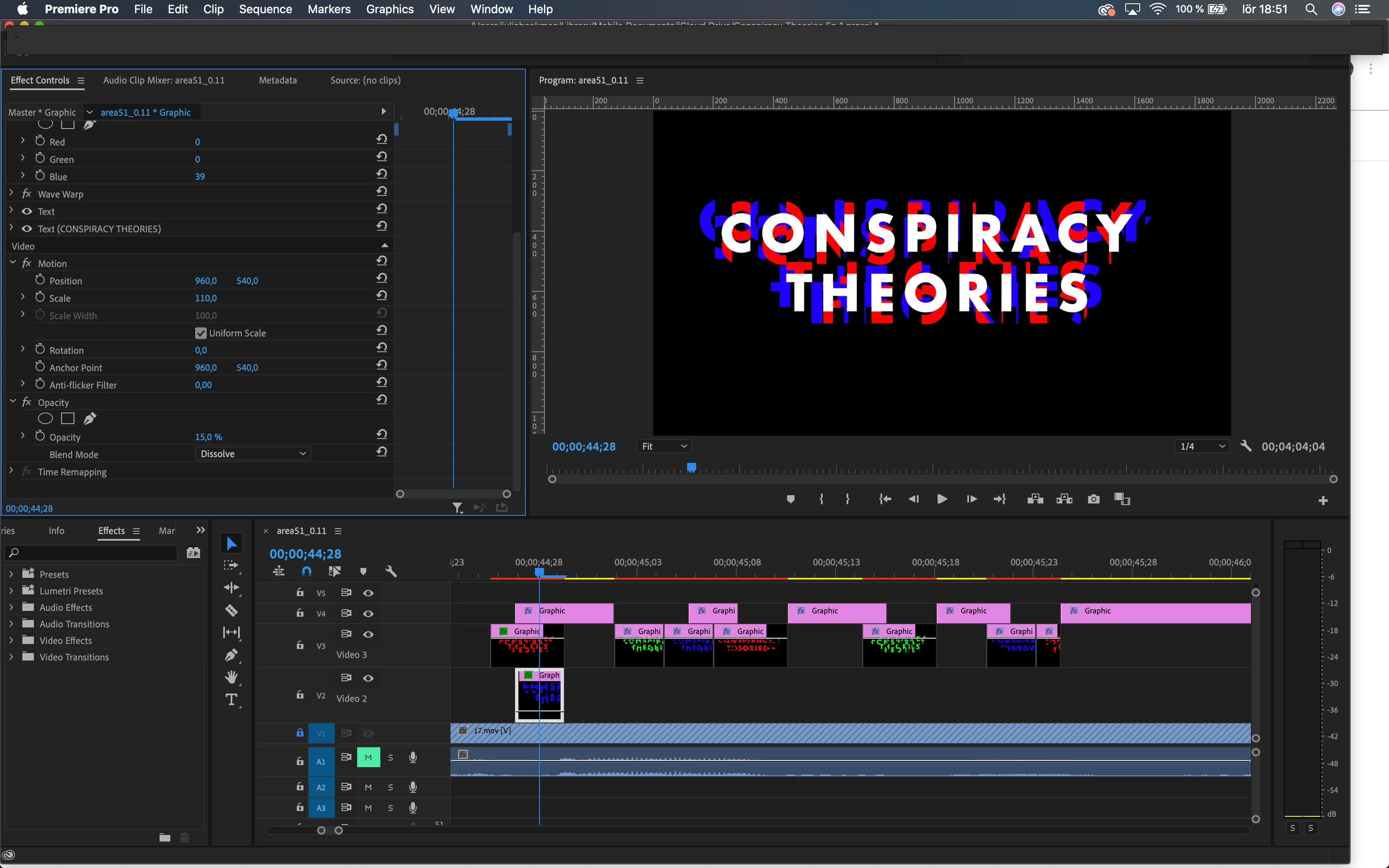Hide track V4 output with eye icon
Viewport: 1389px width, 868px height.
pyautogui.click(x=368, y=614)
